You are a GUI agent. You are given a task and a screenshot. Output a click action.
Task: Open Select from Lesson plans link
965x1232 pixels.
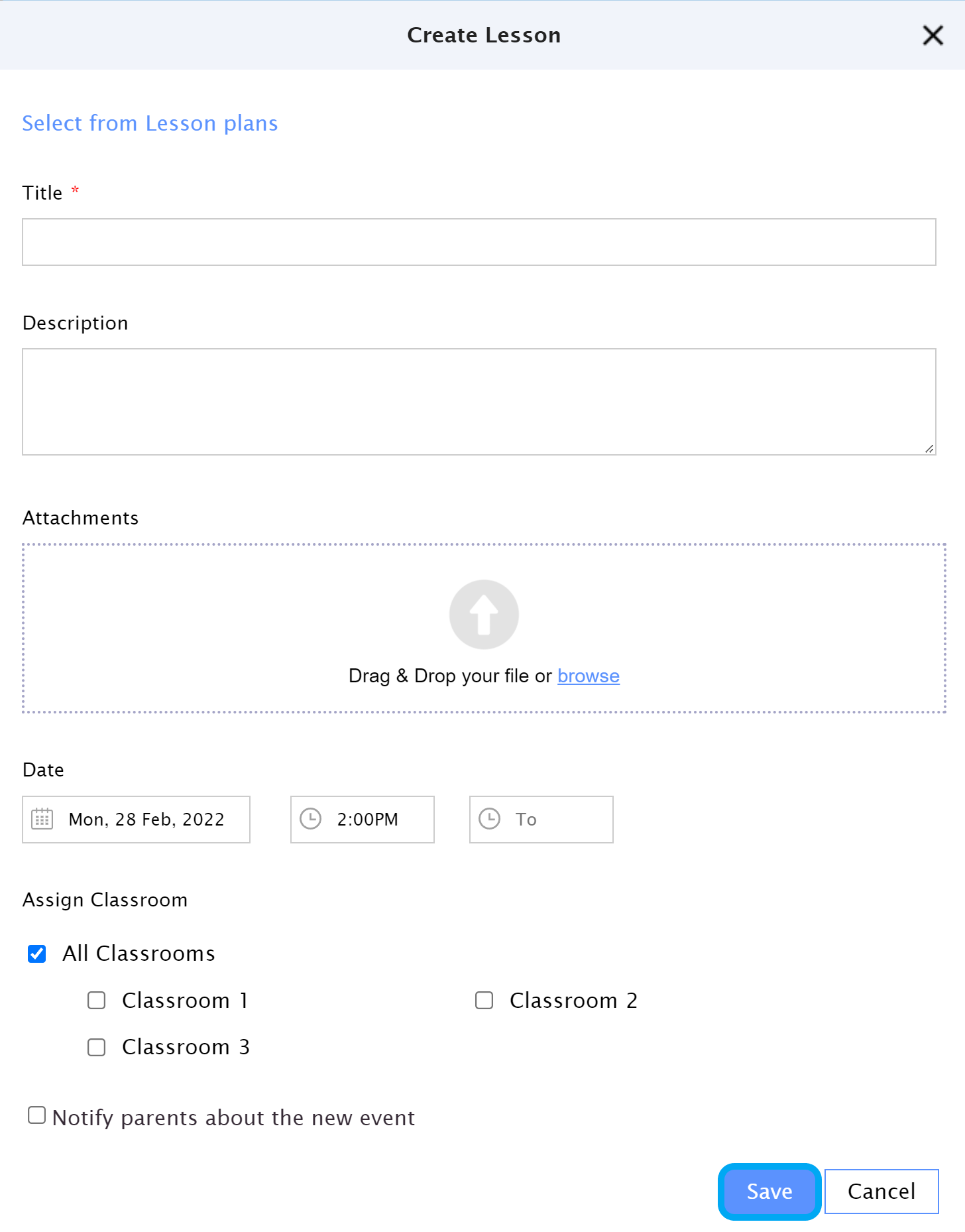pyautogui.click(x=150, y=123)
